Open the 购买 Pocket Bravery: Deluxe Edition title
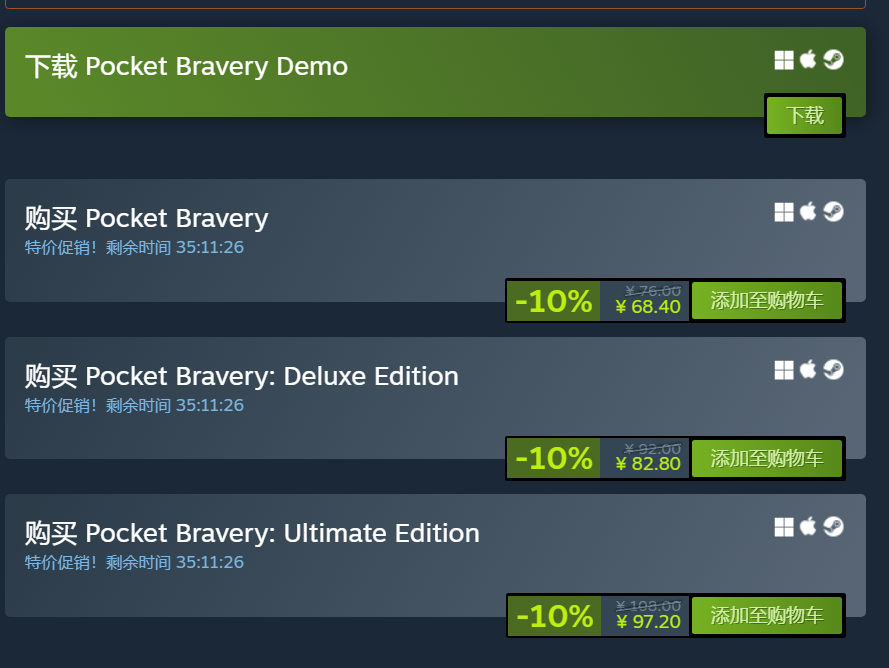Viewport: 889px width, 668px height. coord(241,376)
